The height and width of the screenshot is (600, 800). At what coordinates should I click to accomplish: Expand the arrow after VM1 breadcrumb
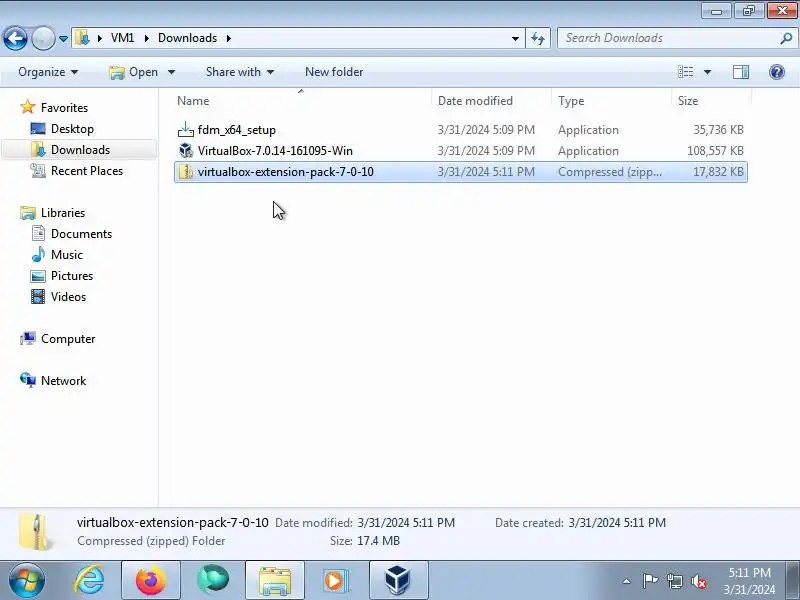point(146,38)
